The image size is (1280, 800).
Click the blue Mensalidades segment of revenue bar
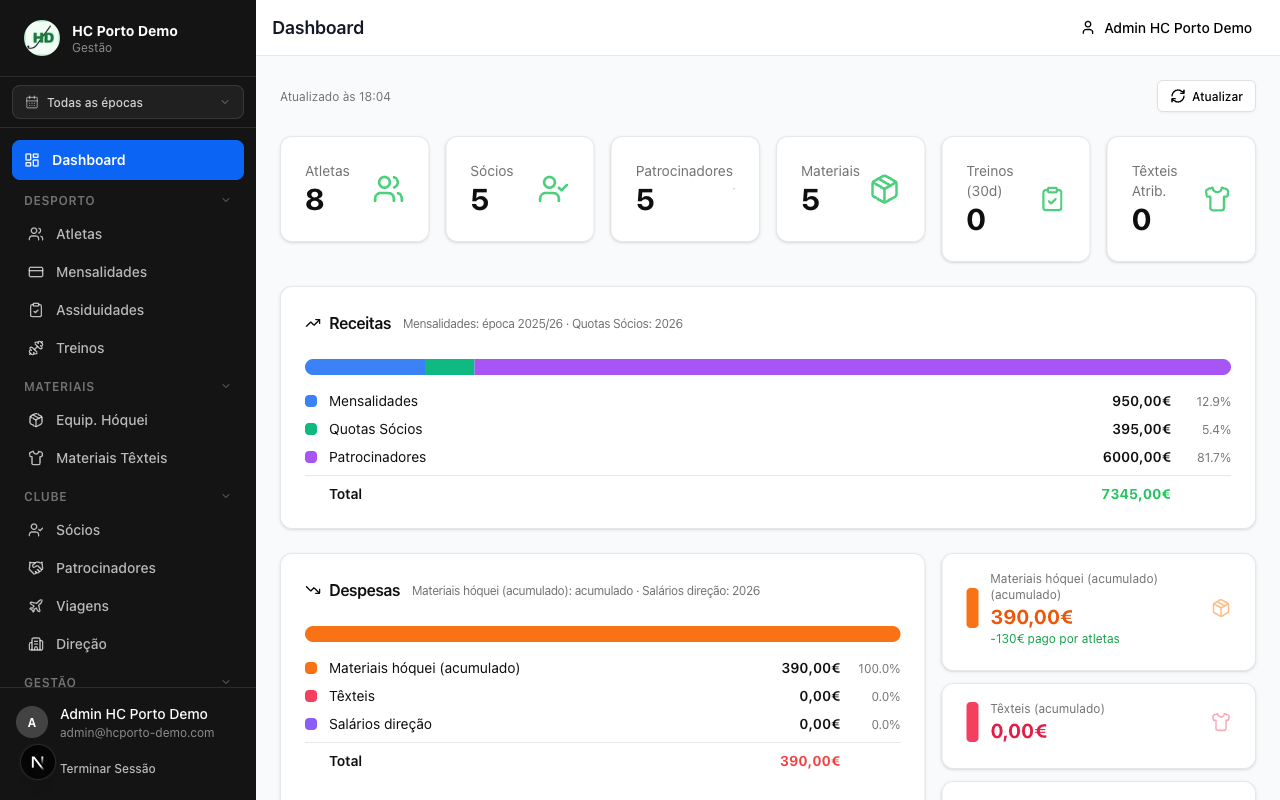(365, 367)
